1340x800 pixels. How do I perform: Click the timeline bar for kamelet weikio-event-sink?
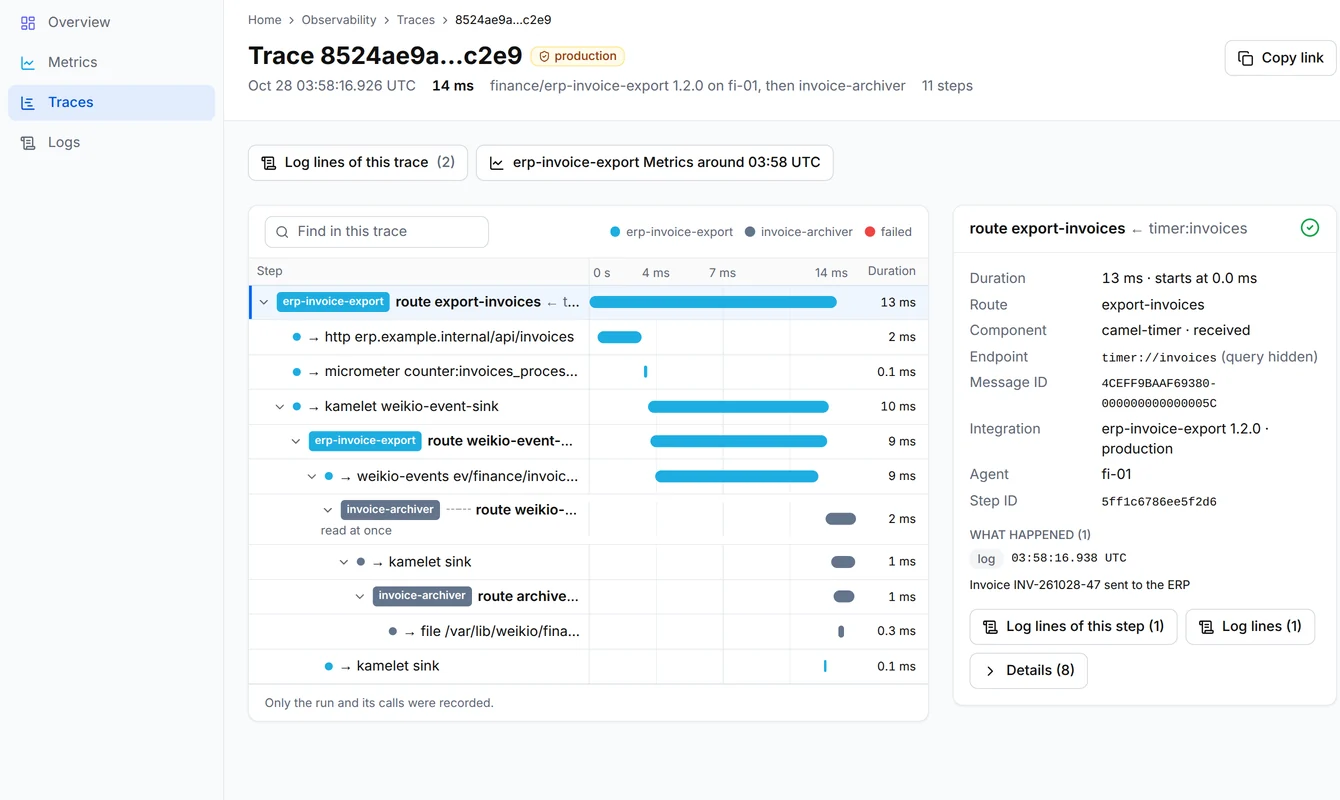pyautogui.click(x=738, y=406)
